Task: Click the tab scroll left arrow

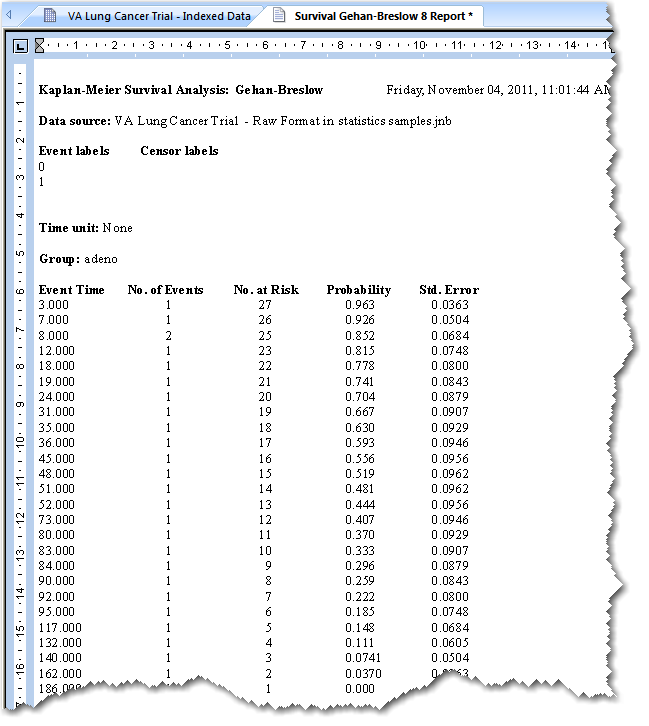Action: coord(8,16)
